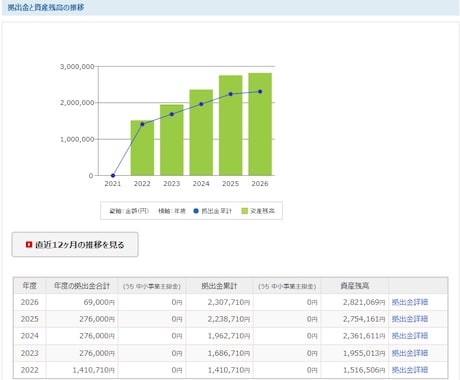Click the 拠出金累計 column header

point(219,286)
